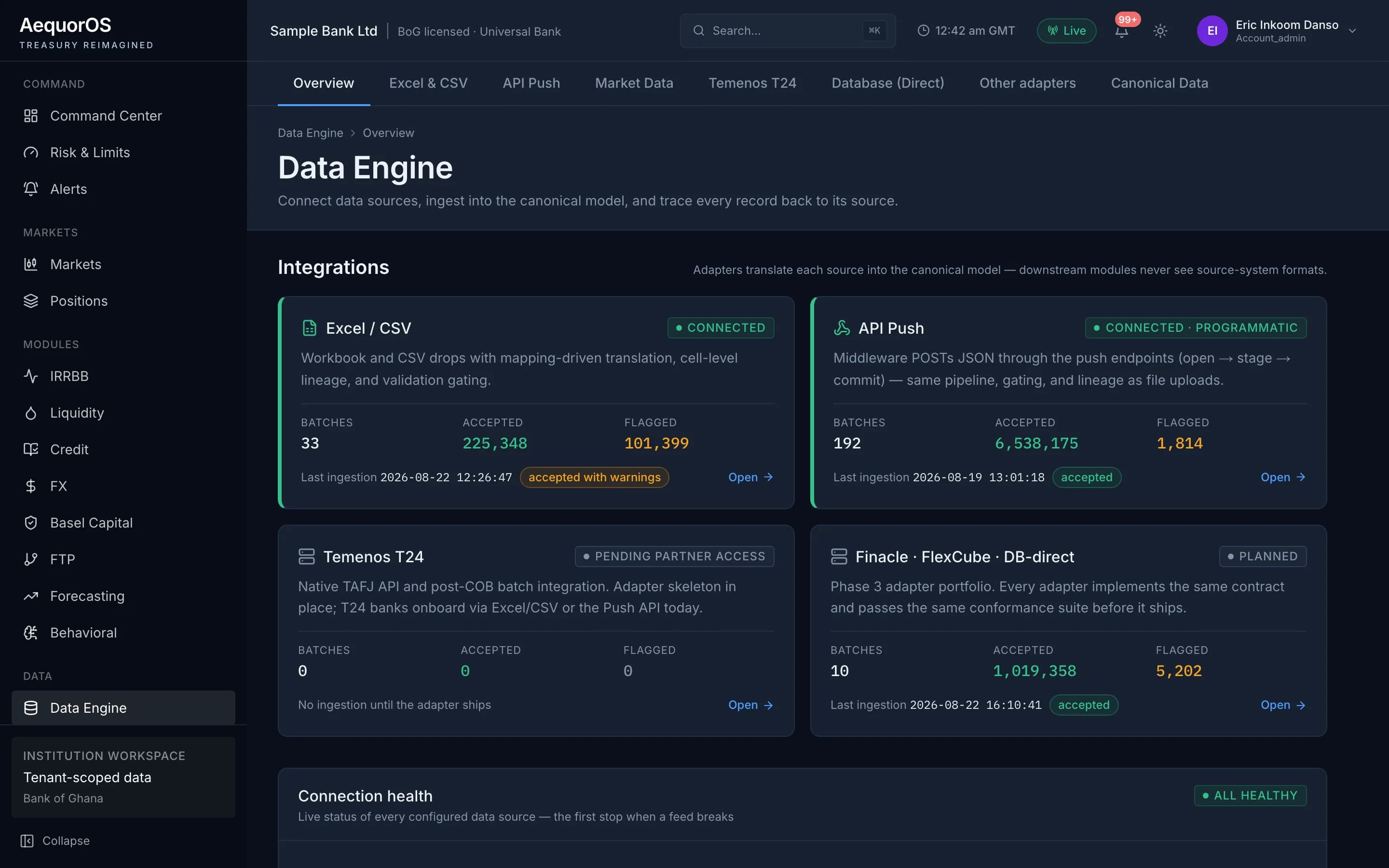Click accepted count 6,538,175

[1036, 443]
